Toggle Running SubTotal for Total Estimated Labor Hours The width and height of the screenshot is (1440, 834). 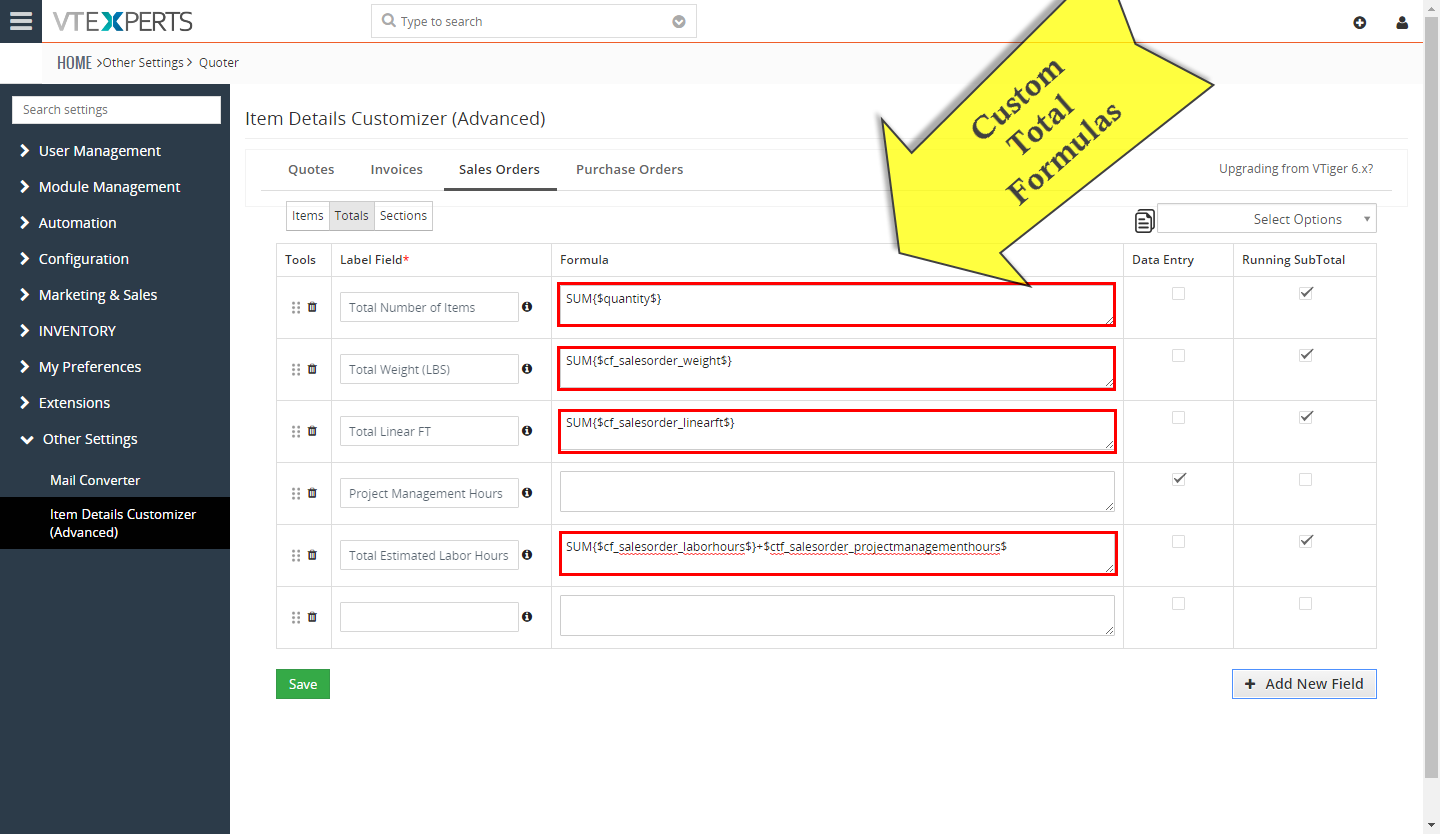(1305, 541)
